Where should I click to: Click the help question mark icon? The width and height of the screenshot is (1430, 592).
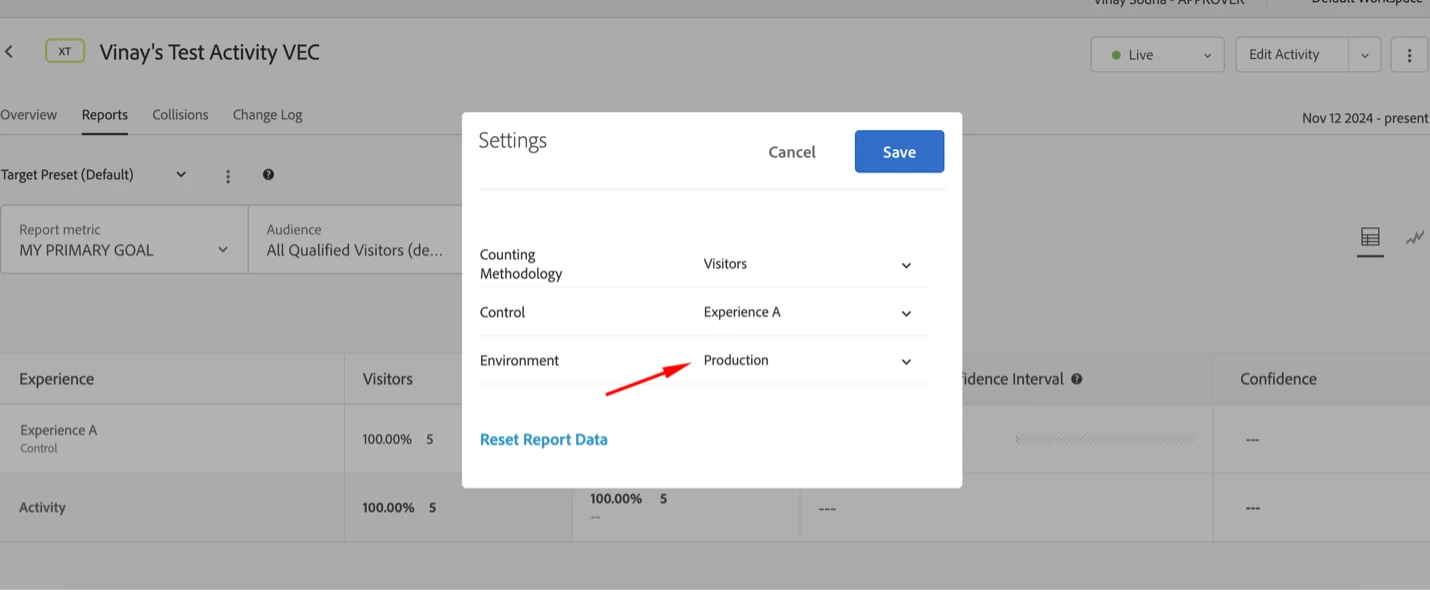point(268,175)
